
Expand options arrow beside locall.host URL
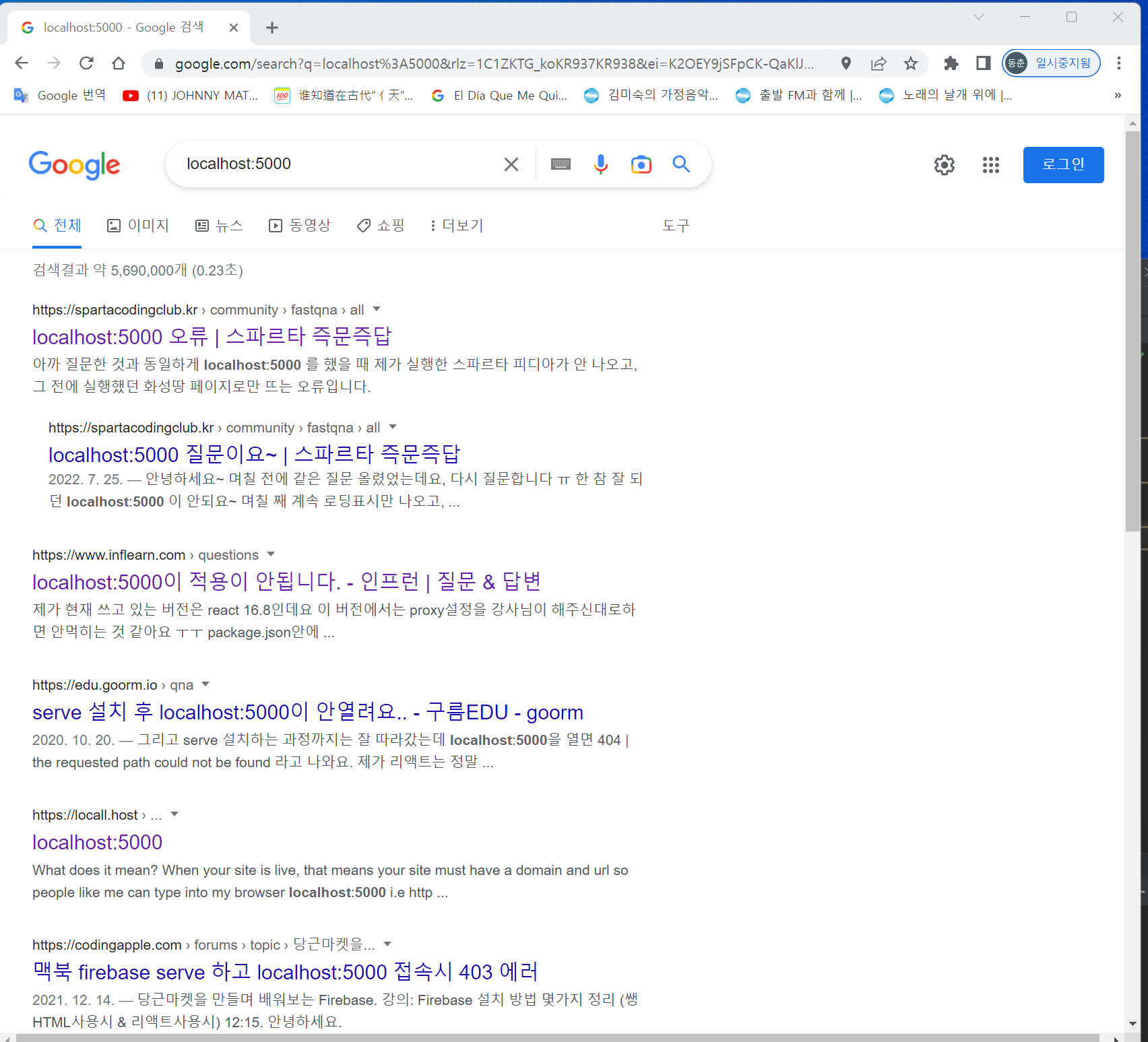(x=174, y=814)
